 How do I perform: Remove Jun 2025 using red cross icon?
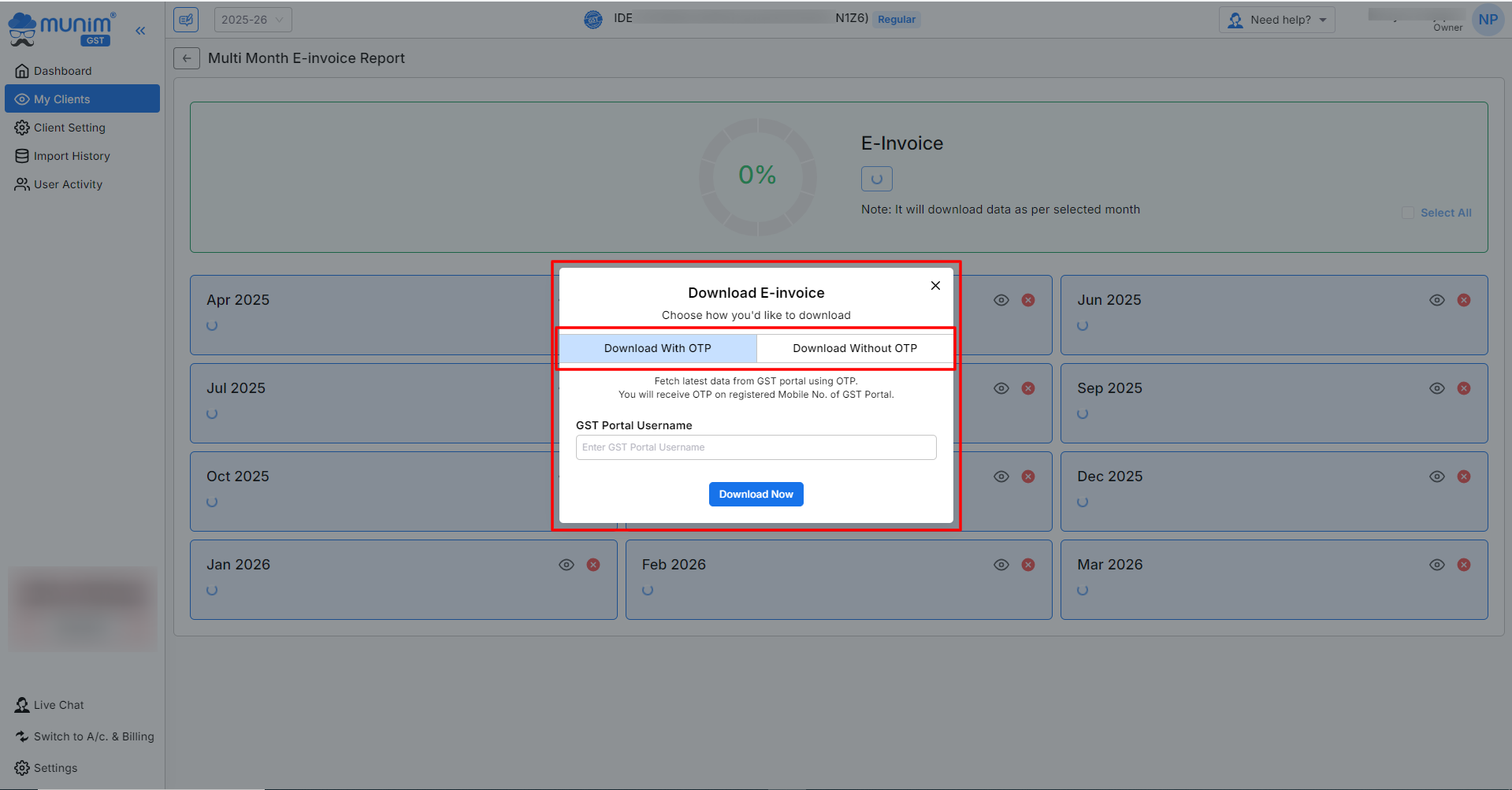coord(1463,300)
